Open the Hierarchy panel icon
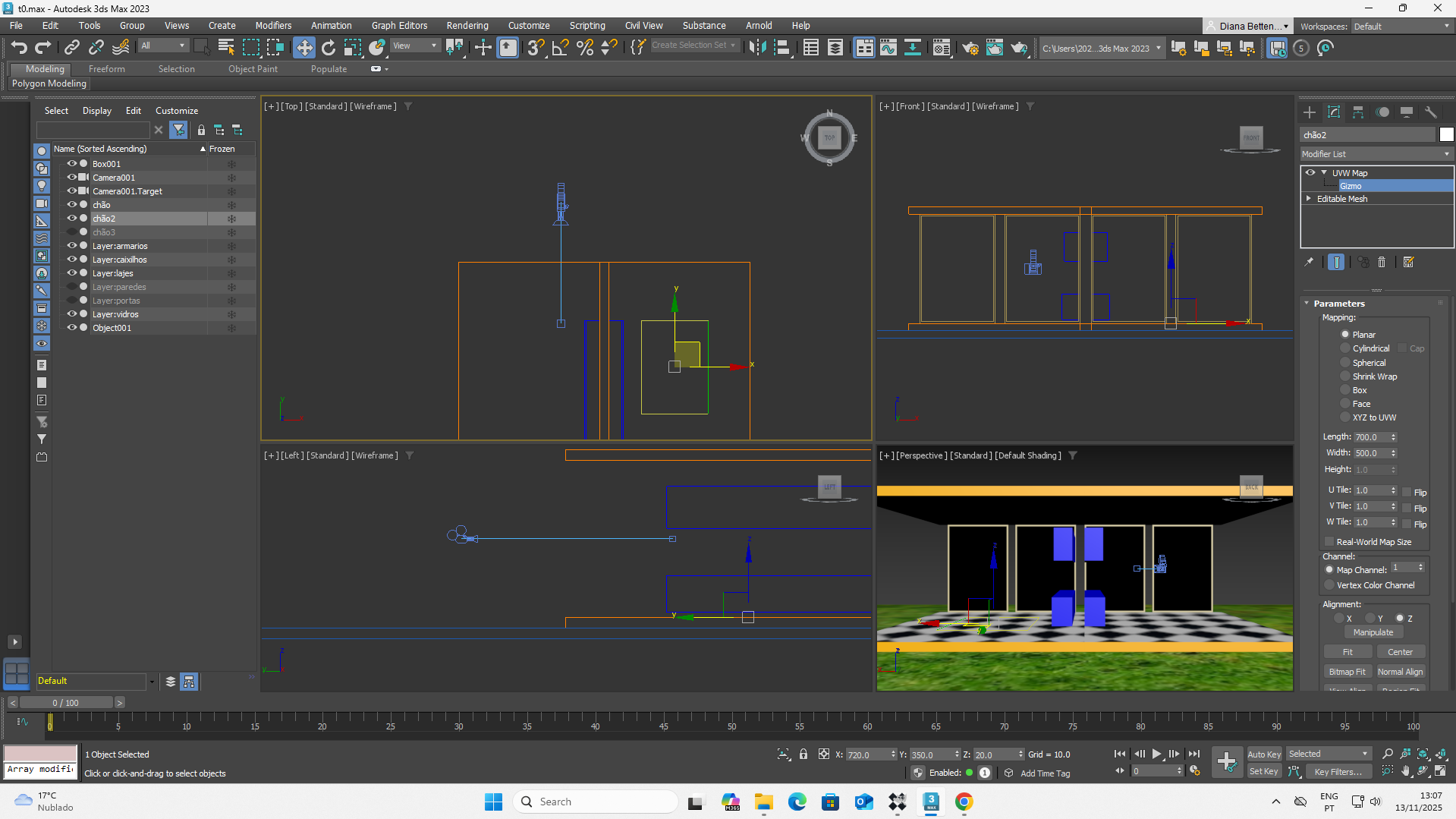1456x819 pixels. pyautogui.click(x=1358, y=112)
